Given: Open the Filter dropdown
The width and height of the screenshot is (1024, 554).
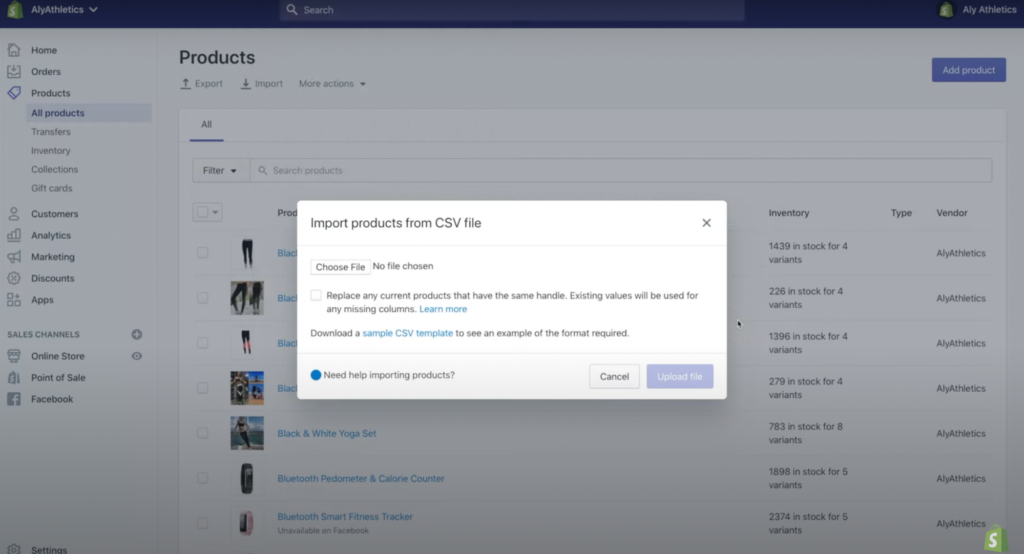Looking at the screenshot, I should [x=219, y=171].
